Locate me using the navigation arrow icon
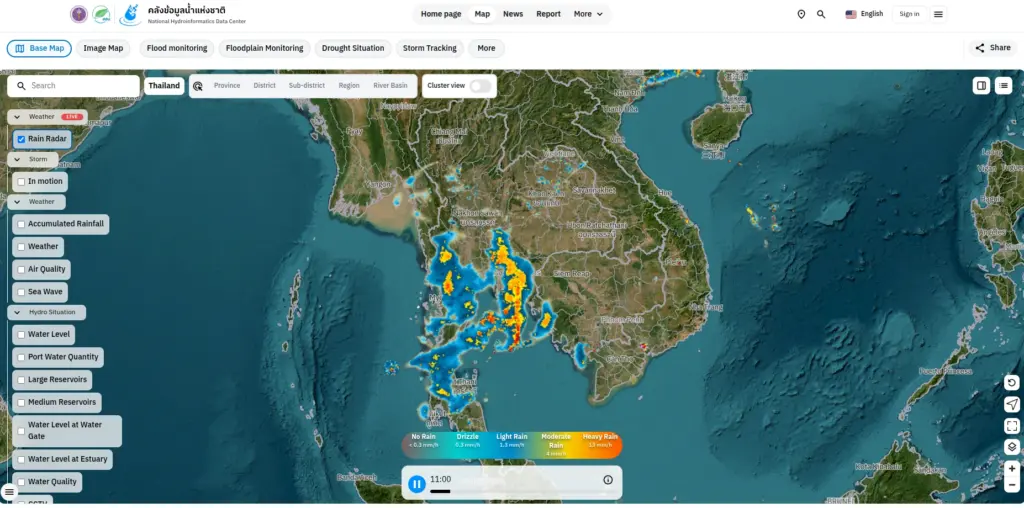This screenshot has height=508, width=1024. (1012, 405)
